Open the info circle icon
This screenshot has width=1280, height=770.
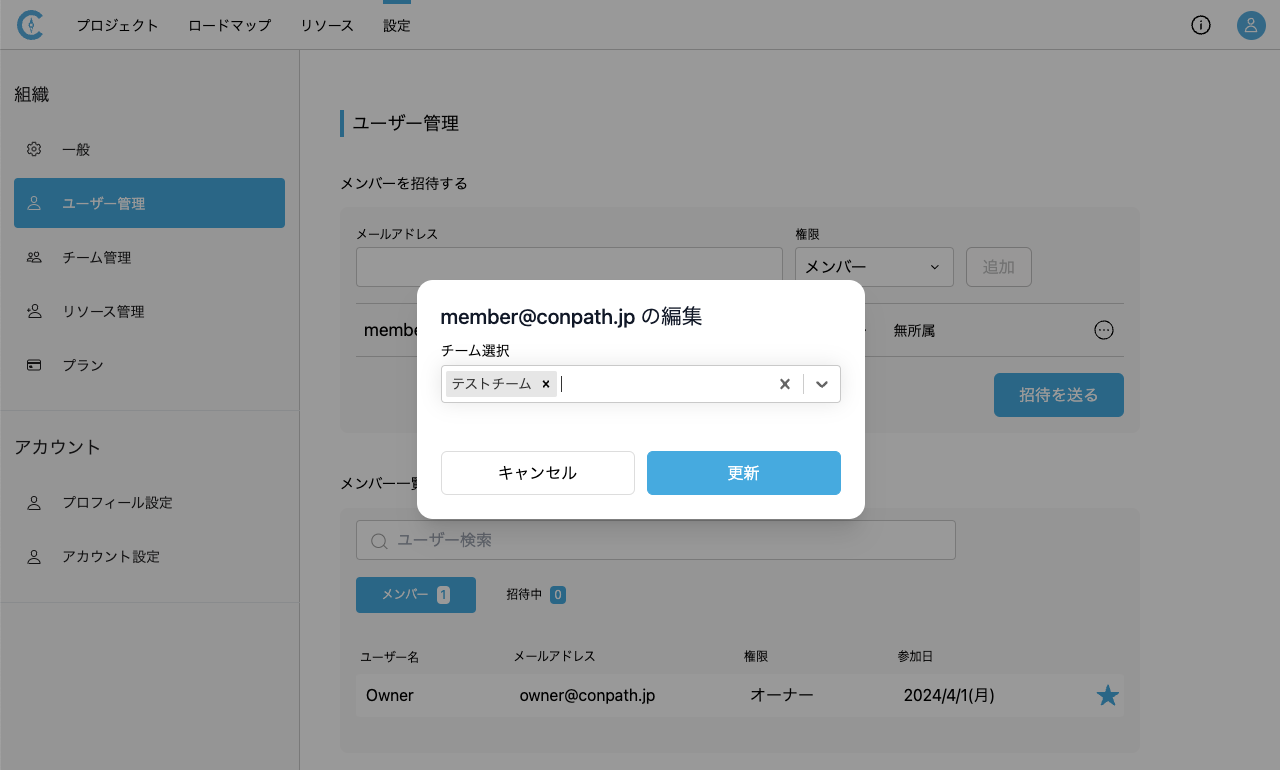(x=1201, y=26)
